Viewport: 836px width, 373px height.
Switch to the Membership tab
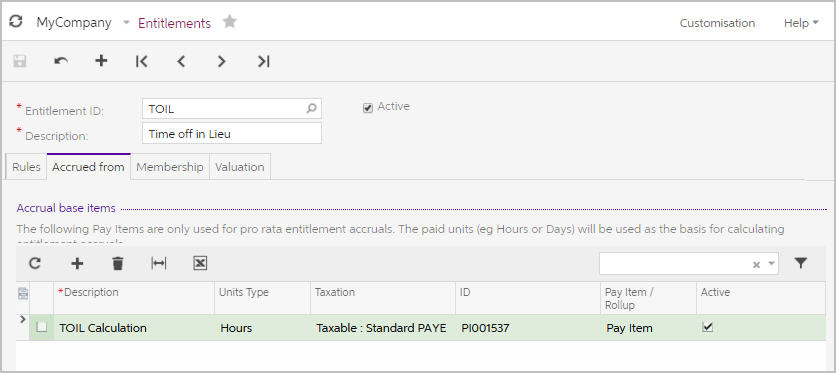tap(170, 167)
